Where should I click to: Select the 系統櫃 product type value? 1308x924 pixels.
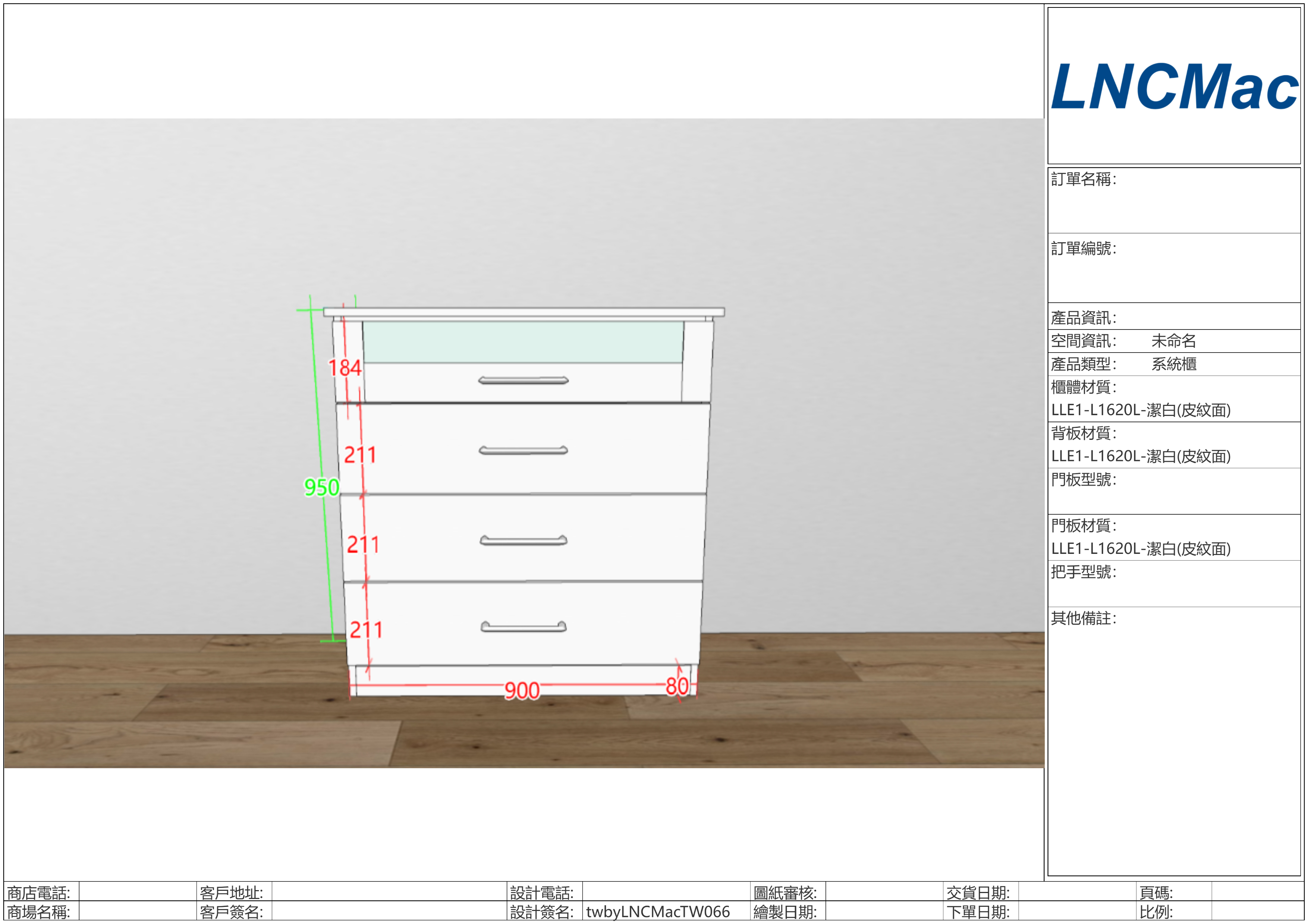[x=1173, y=364]
